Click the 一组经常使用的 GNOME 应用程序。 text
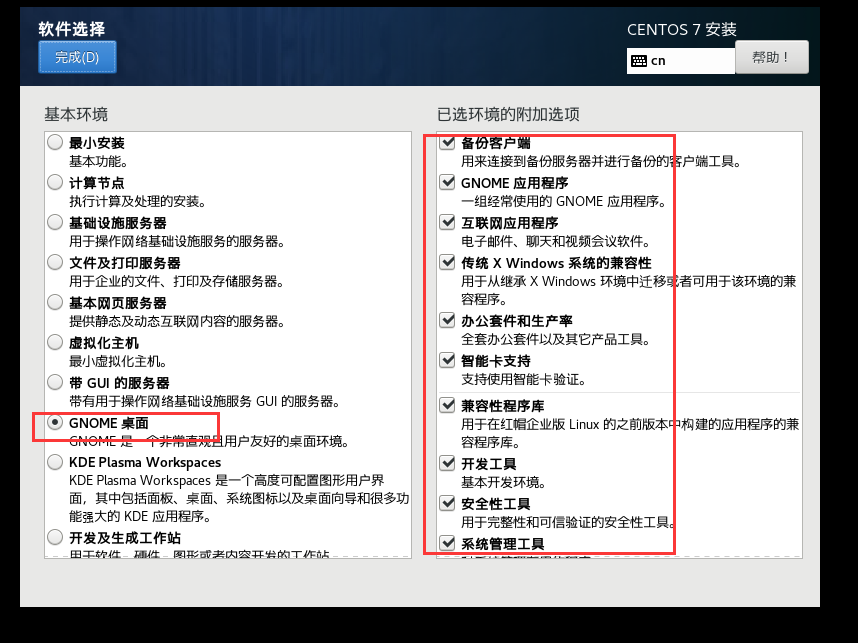 [x=565, y=201]
